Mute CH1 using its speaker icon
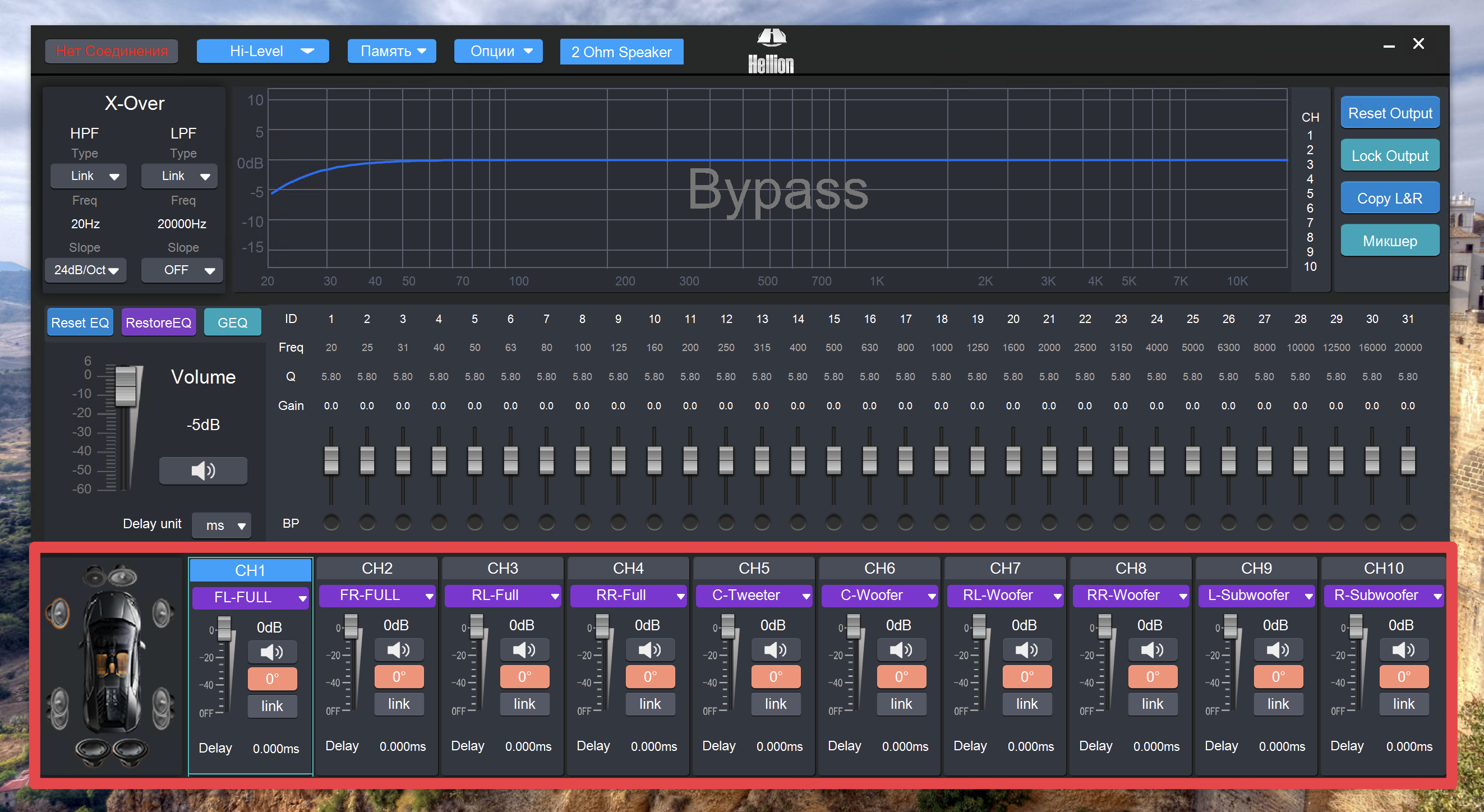Screen dimensions: 1484x812 coord(272,652)
